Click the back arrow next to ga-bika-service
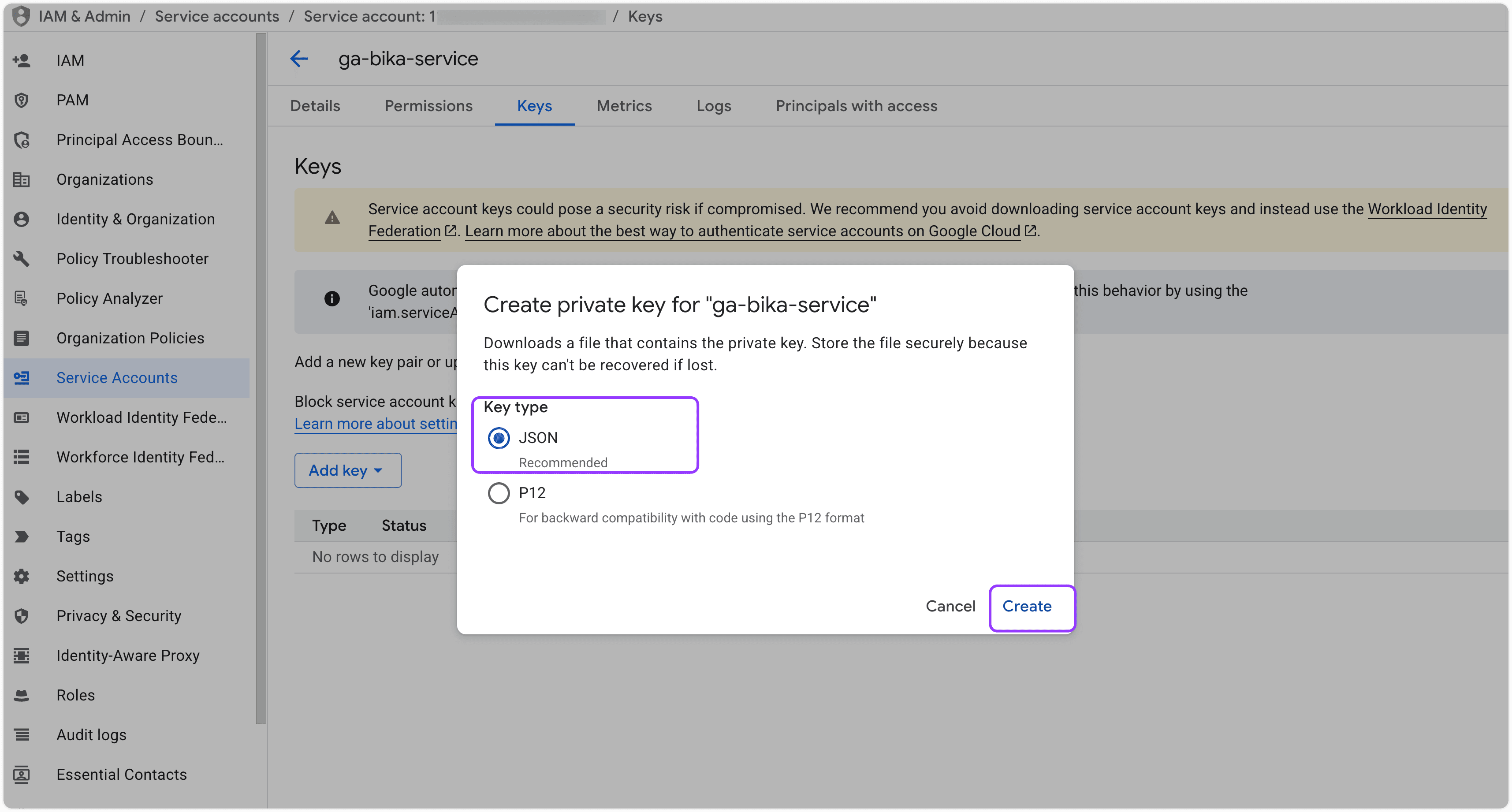Image resolution: width=1512 pixels, height=812 pixels. click(x=299, y=59)
